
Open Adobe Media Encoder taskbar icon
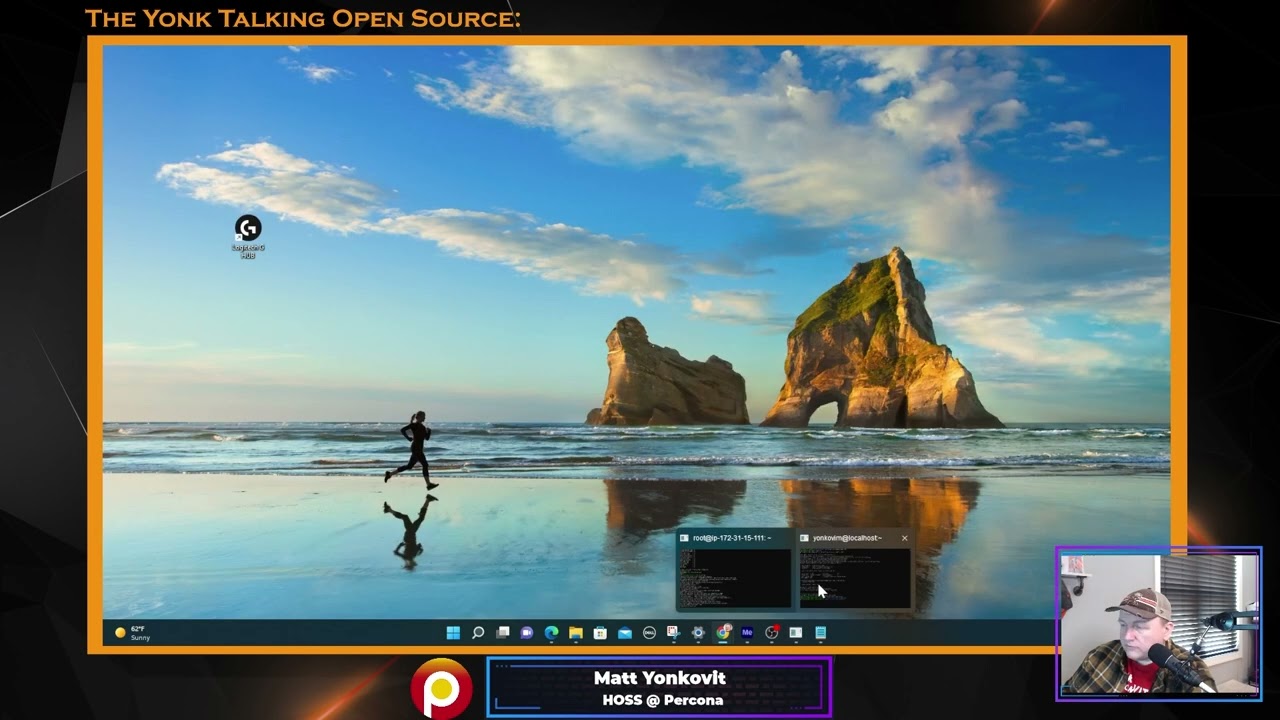(747, 632)
